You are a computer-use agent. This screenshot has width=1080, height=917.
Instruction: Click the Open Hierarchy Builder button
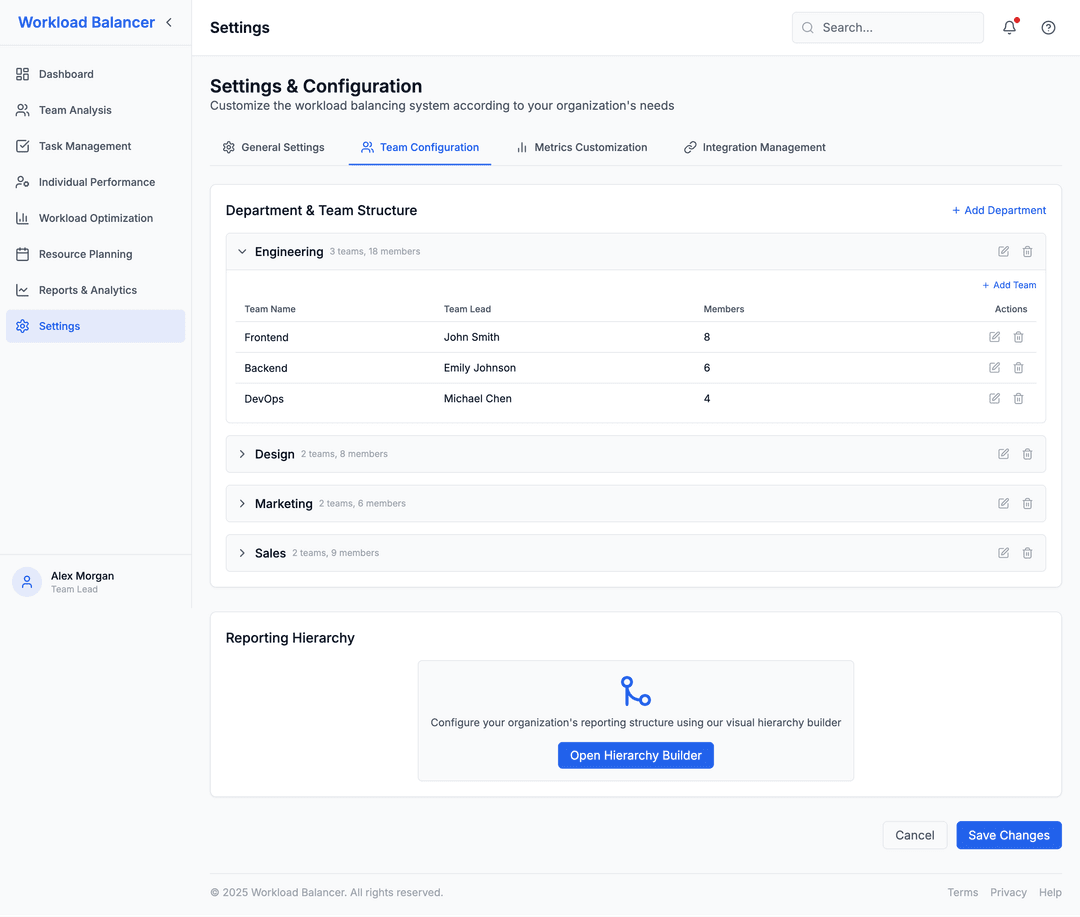tap(635, 755)
